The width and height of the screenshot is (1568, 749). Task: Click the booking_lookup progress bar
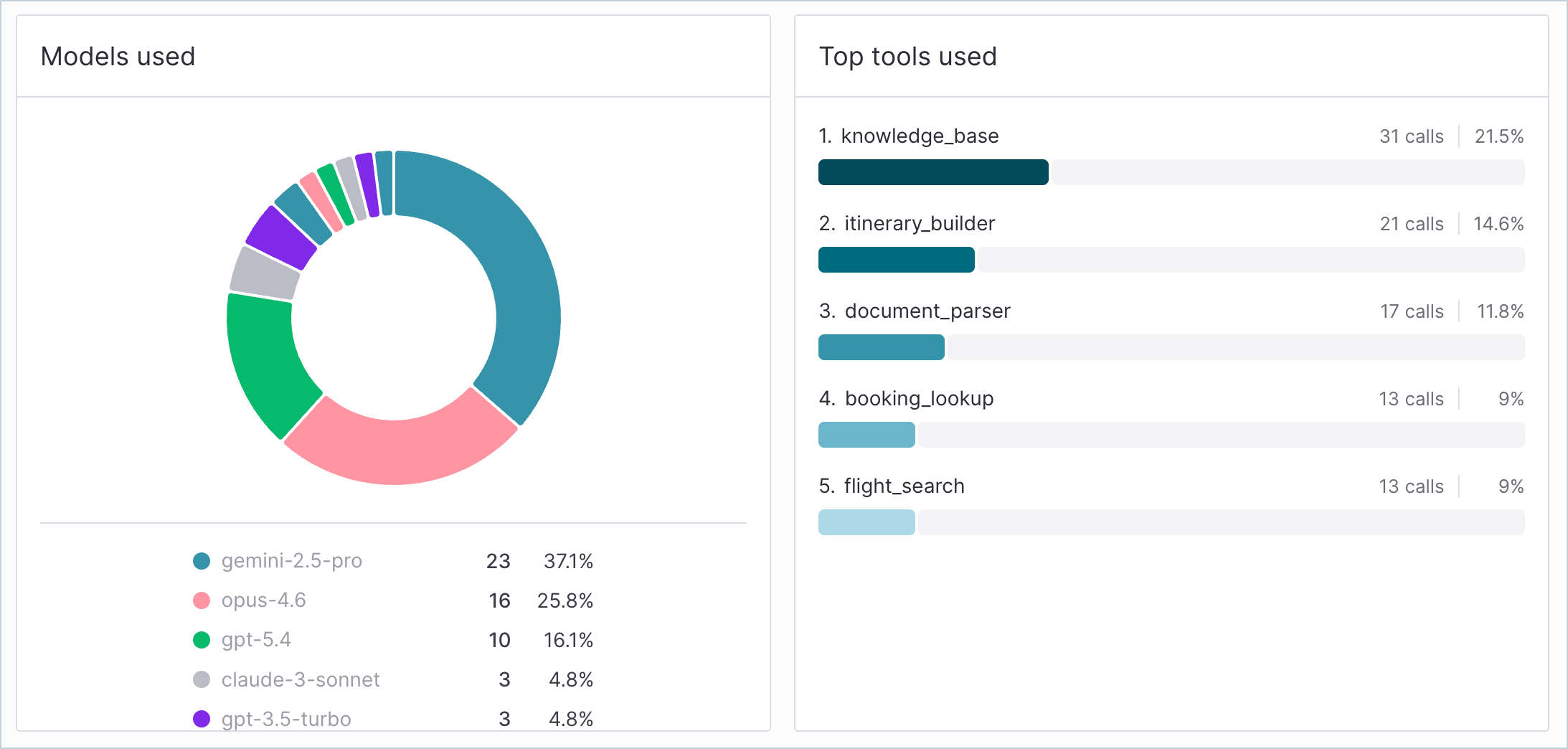pos(1171,435)
